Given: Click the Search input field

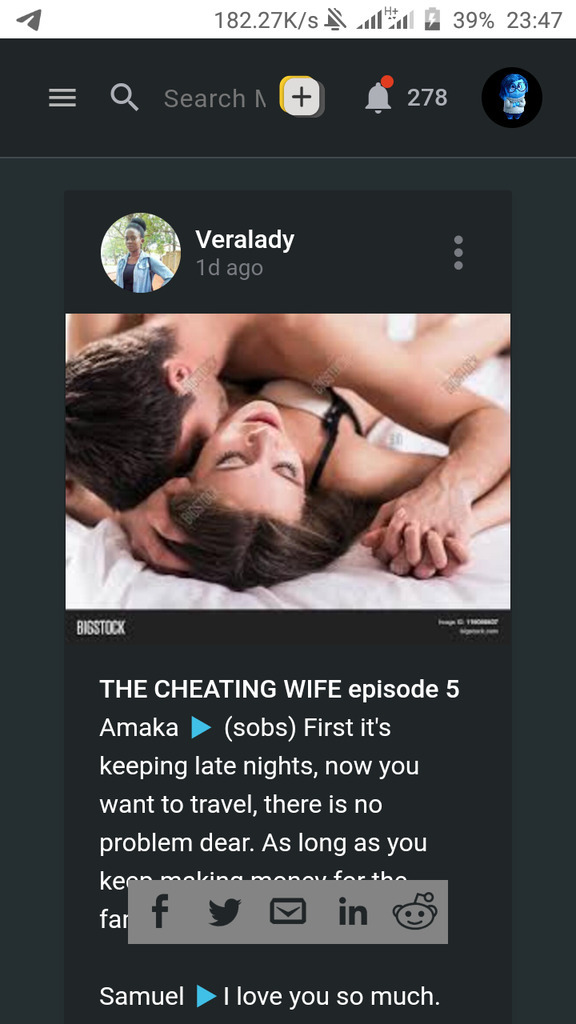Looking at the screenshot, I should (x=214, y=98).
